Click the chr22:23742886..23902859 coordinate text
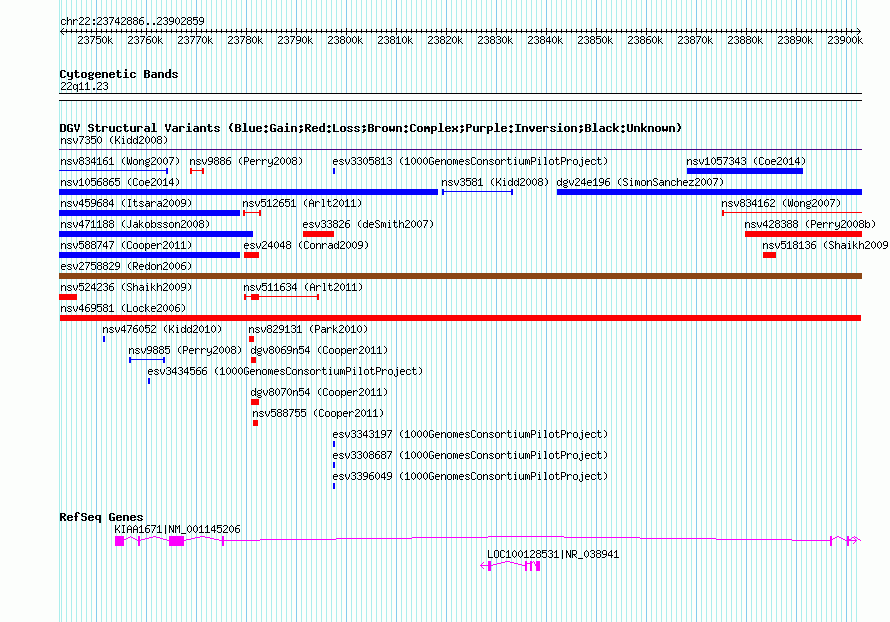The image size is (890, 622). coord(132,21)
